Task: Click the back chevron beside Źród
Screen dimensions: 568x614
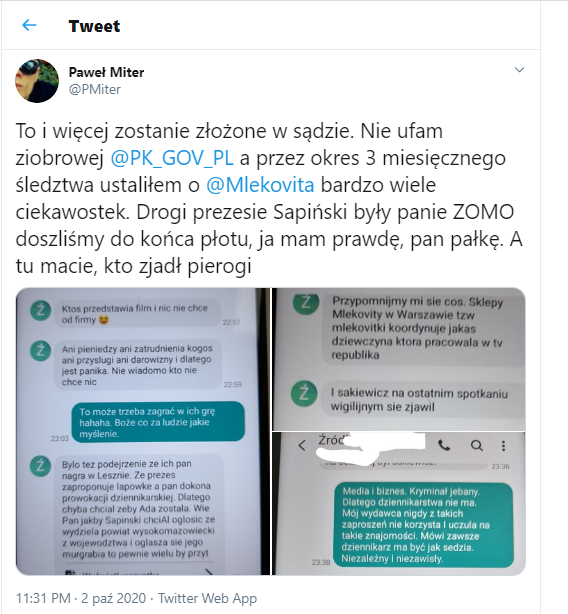Action: 302,446
